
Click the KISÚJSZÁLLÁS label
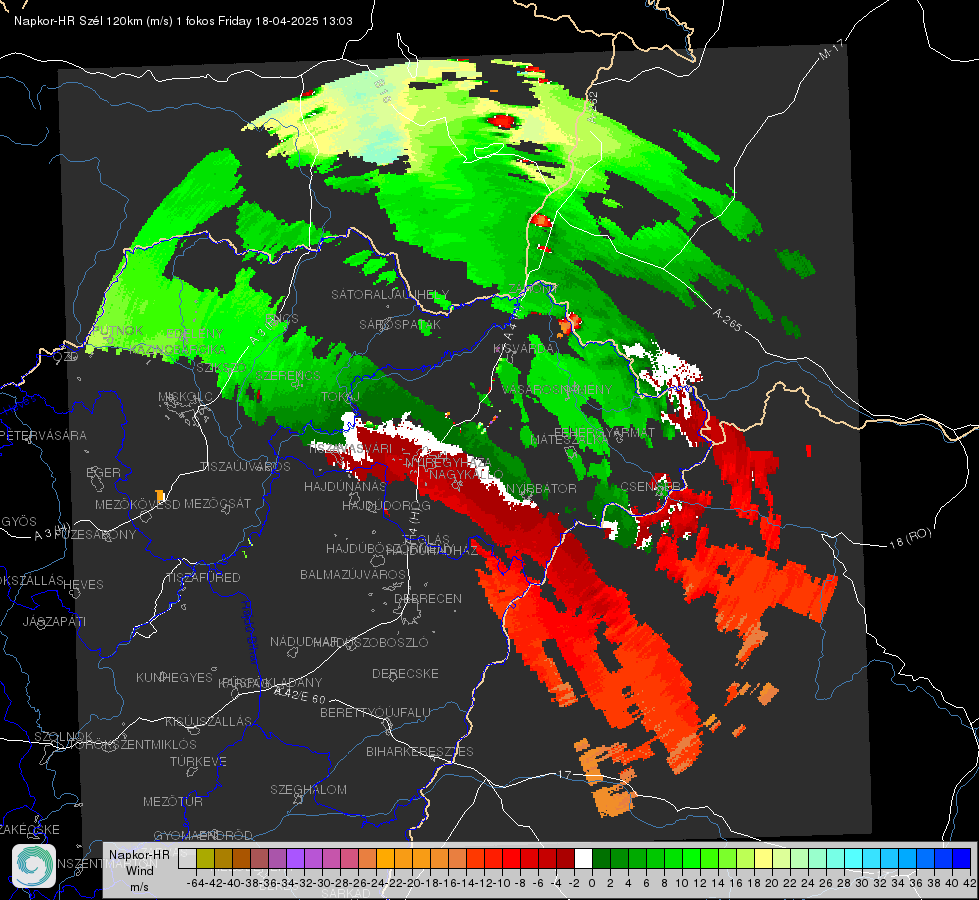tap(209, 721)
